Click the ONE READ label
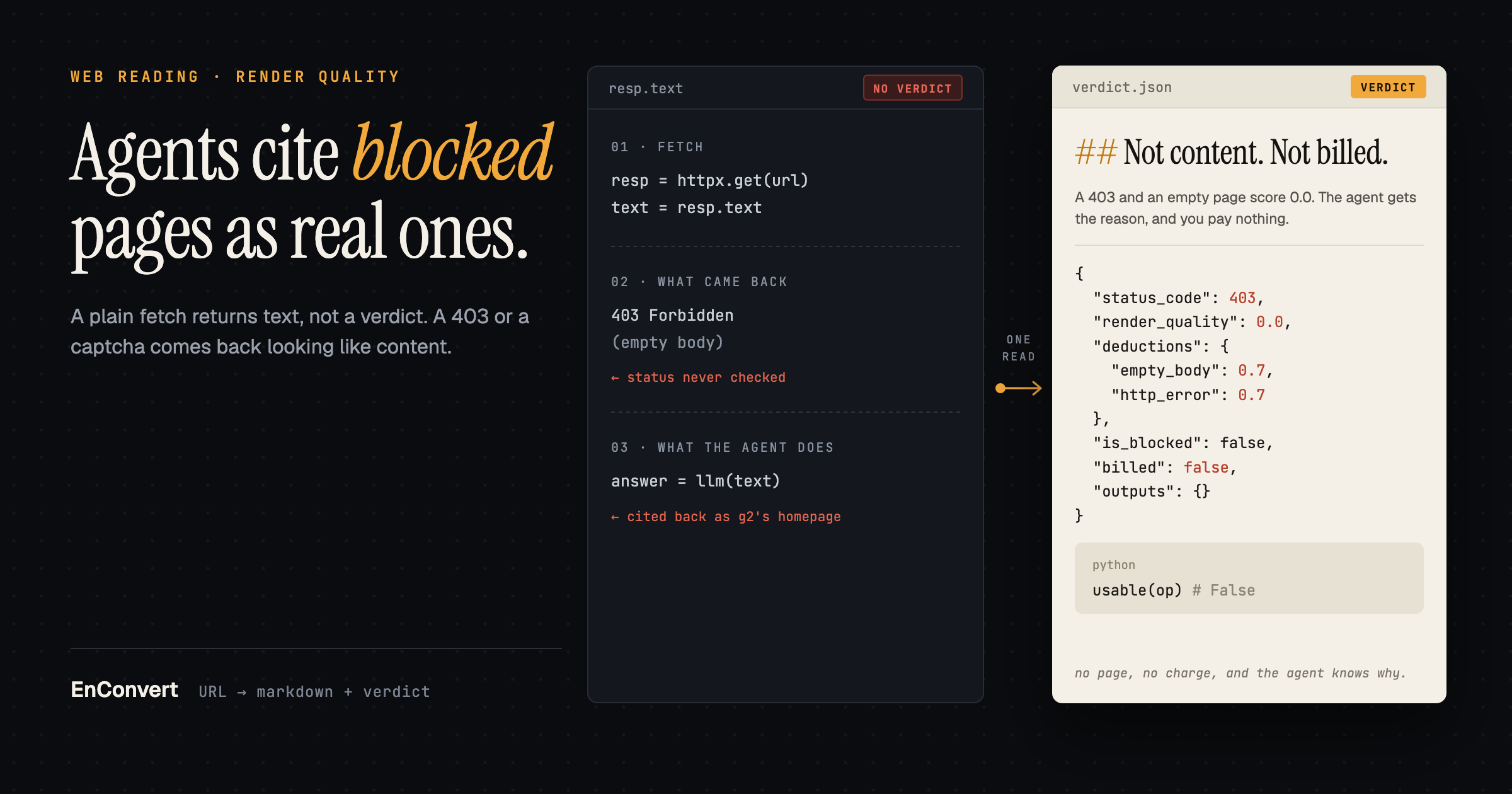The width and height of the screenshot is (1512, 794). coord(1019,348)
